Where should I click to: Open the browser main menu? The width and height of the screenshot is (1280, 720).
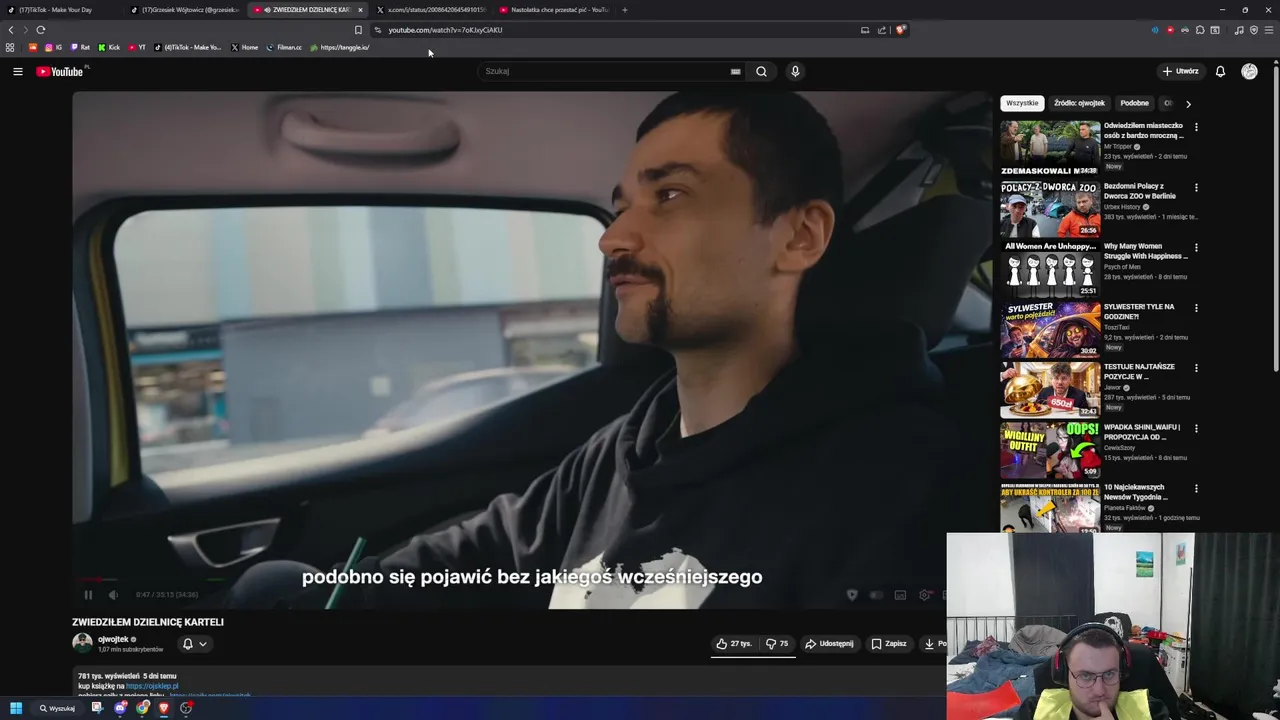click(x=1268, y=30)
